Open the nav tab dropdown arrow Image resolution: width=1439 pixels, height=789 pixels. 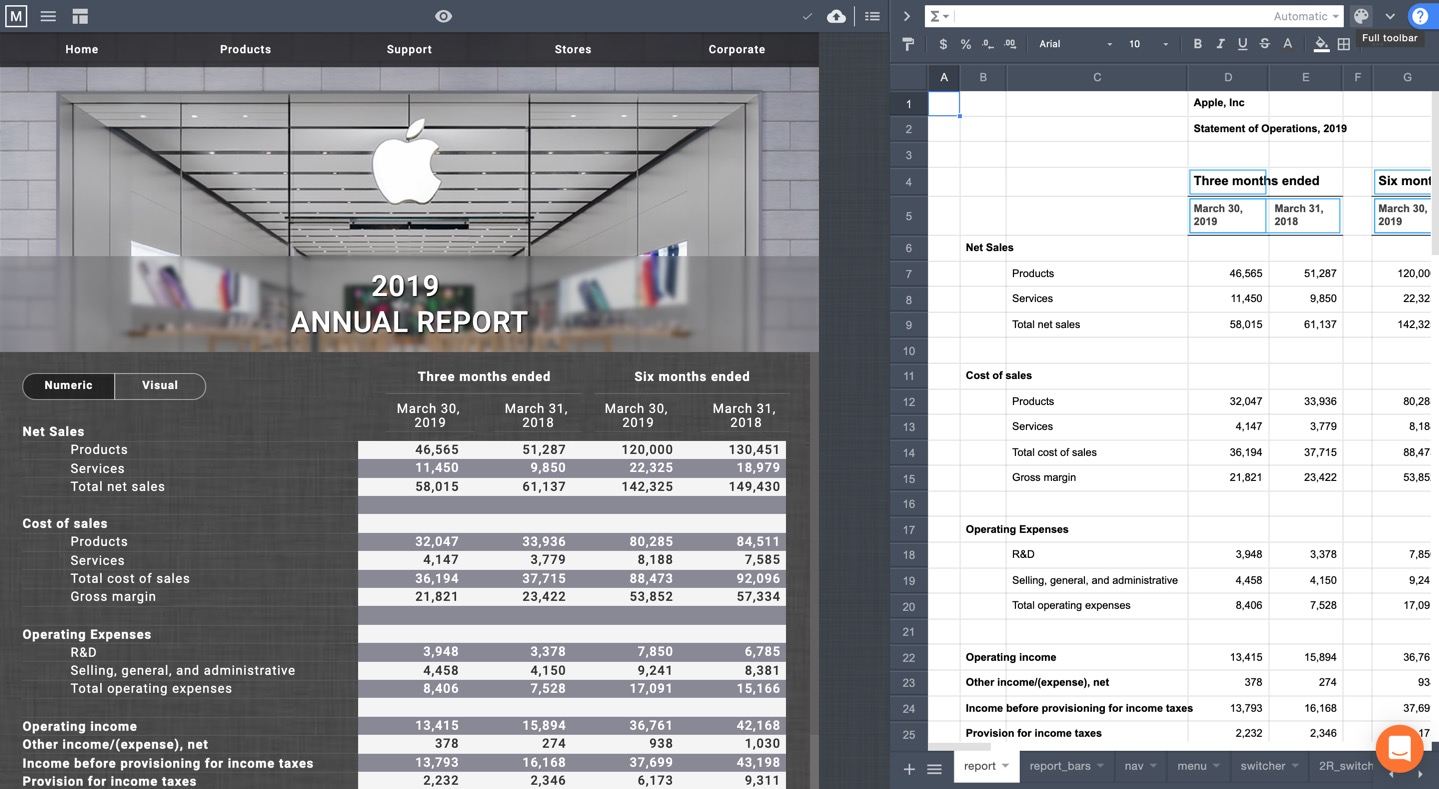1152,766
